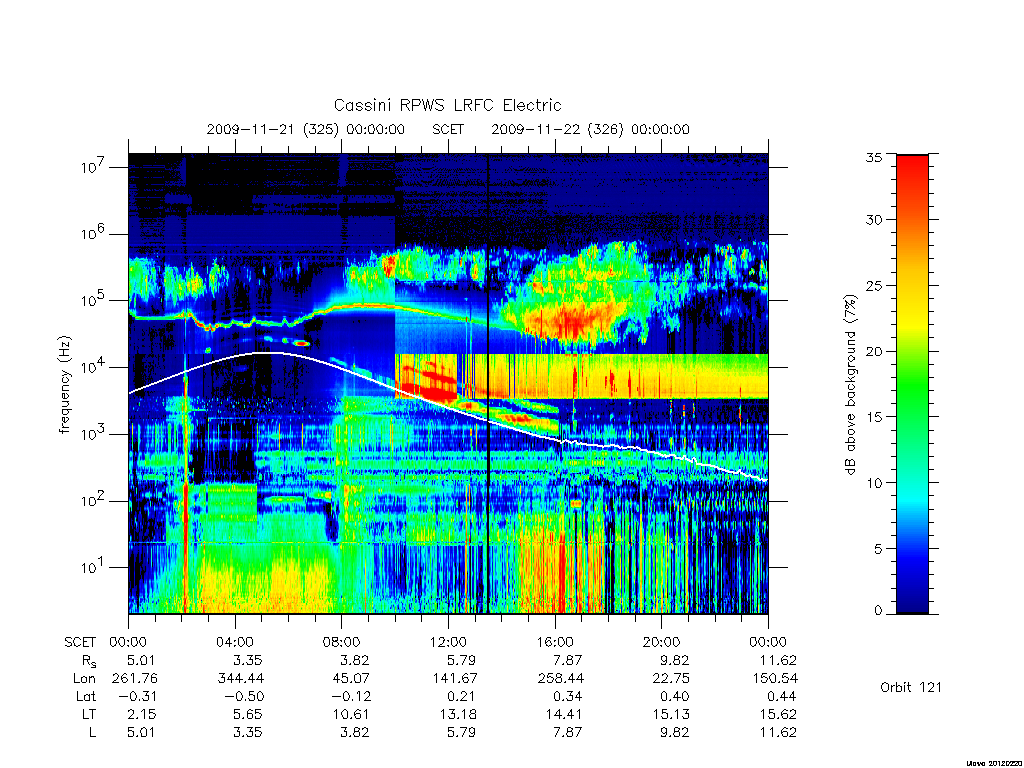Click the Lat value -0.50
The height and width of the screenshot is (768, 1024).
coord(245,697)
